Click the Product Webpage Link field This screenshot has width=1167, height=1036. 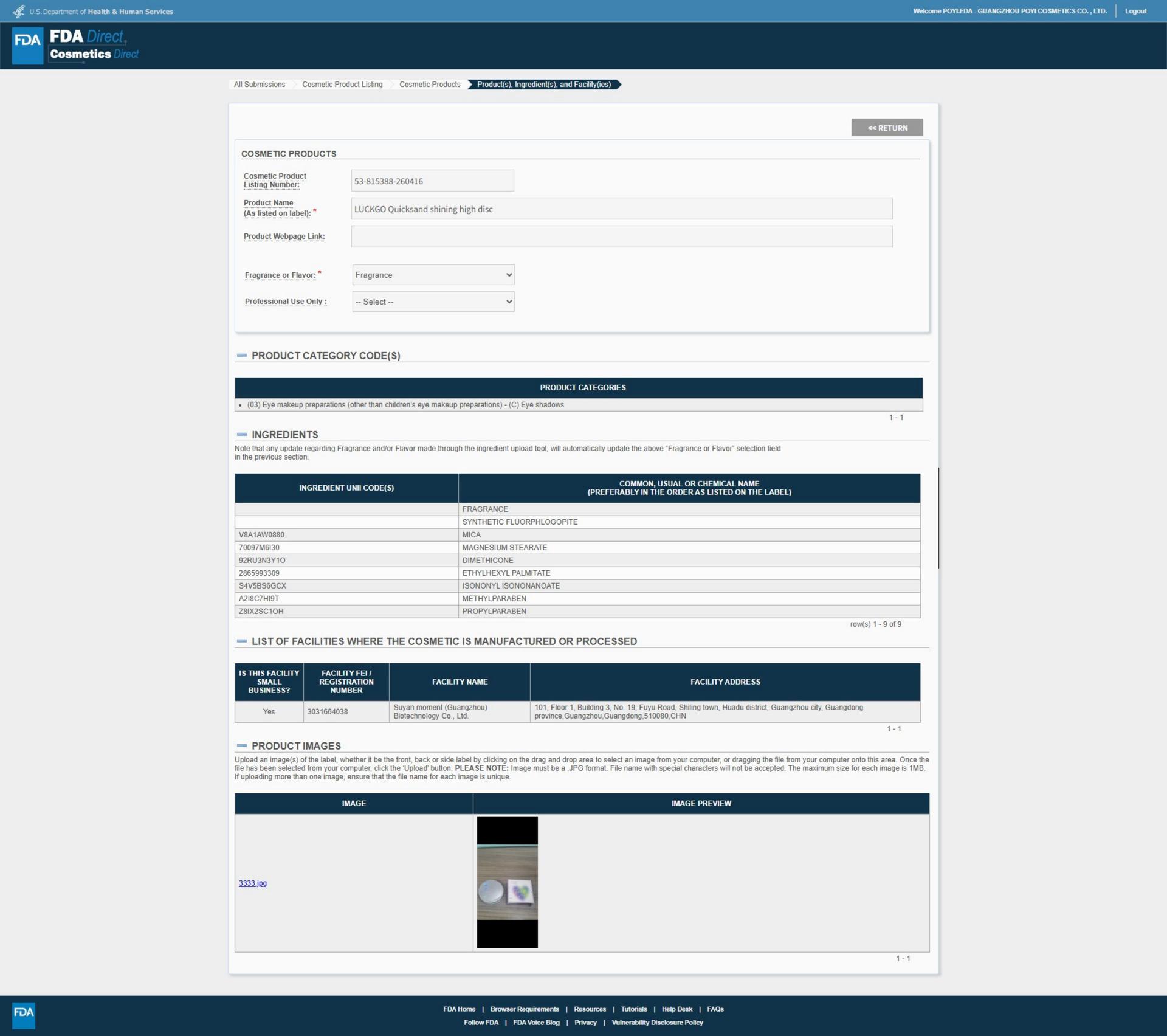pos(621,237)
